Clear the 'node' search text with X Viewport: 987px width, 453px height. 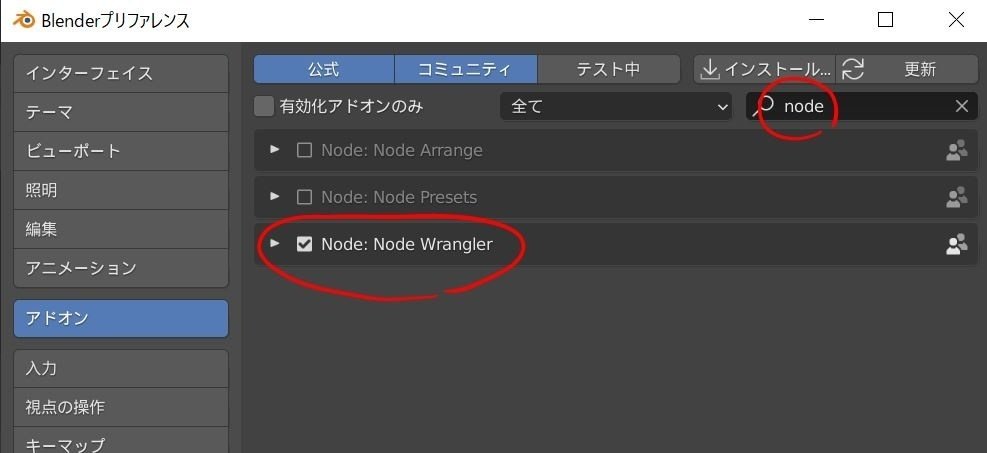[x=961, y=106]
